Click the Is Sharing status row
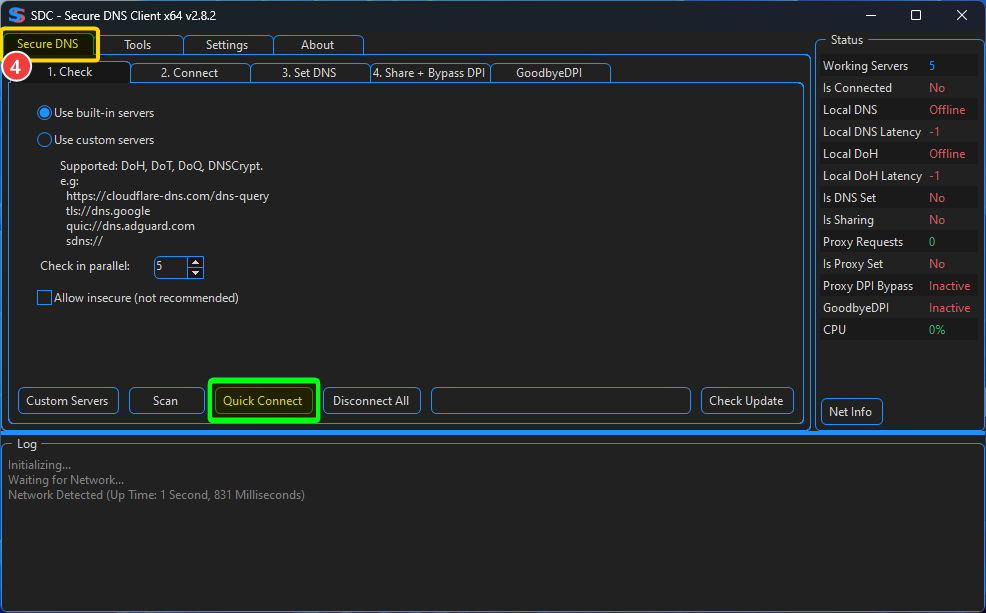 click(899, 220)
